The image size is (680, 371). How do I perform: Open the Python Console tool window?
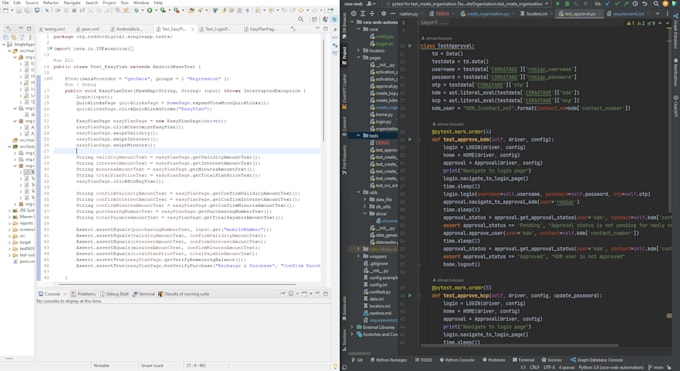[x=457, y=360]
